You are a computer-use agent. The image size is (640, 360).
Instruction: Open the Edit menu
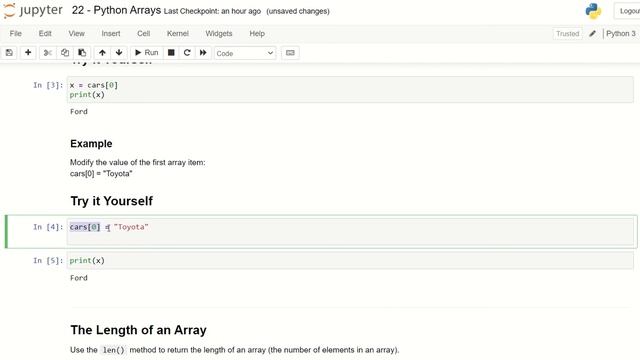45,33
